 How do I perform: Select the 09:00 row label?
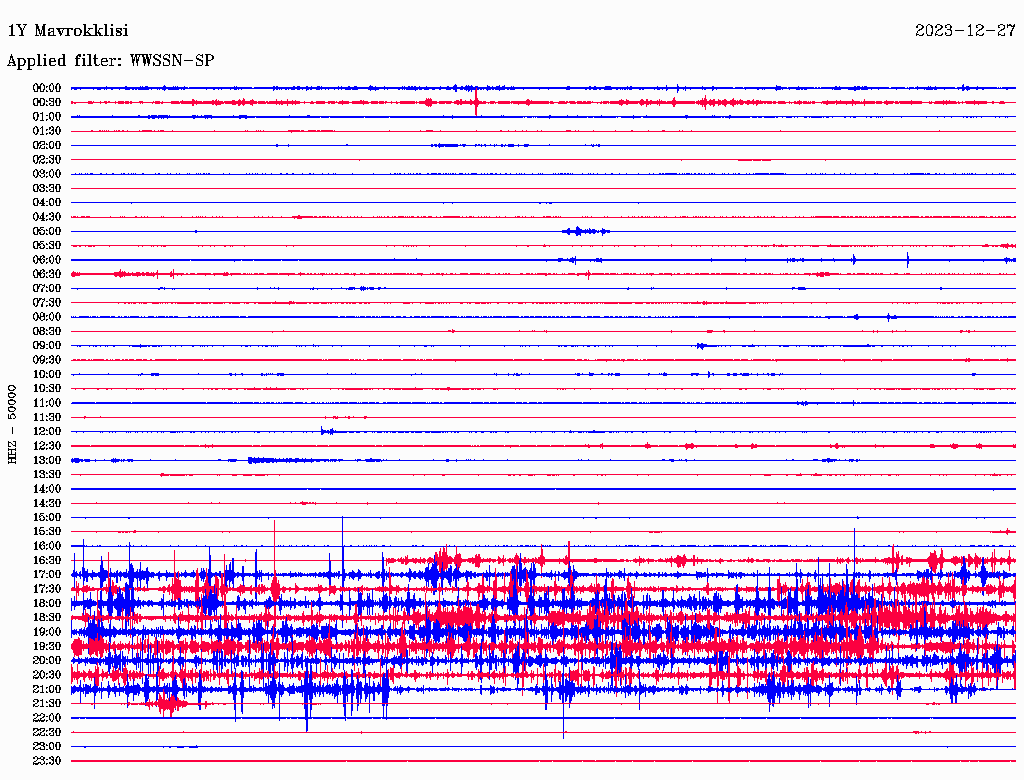47,346
